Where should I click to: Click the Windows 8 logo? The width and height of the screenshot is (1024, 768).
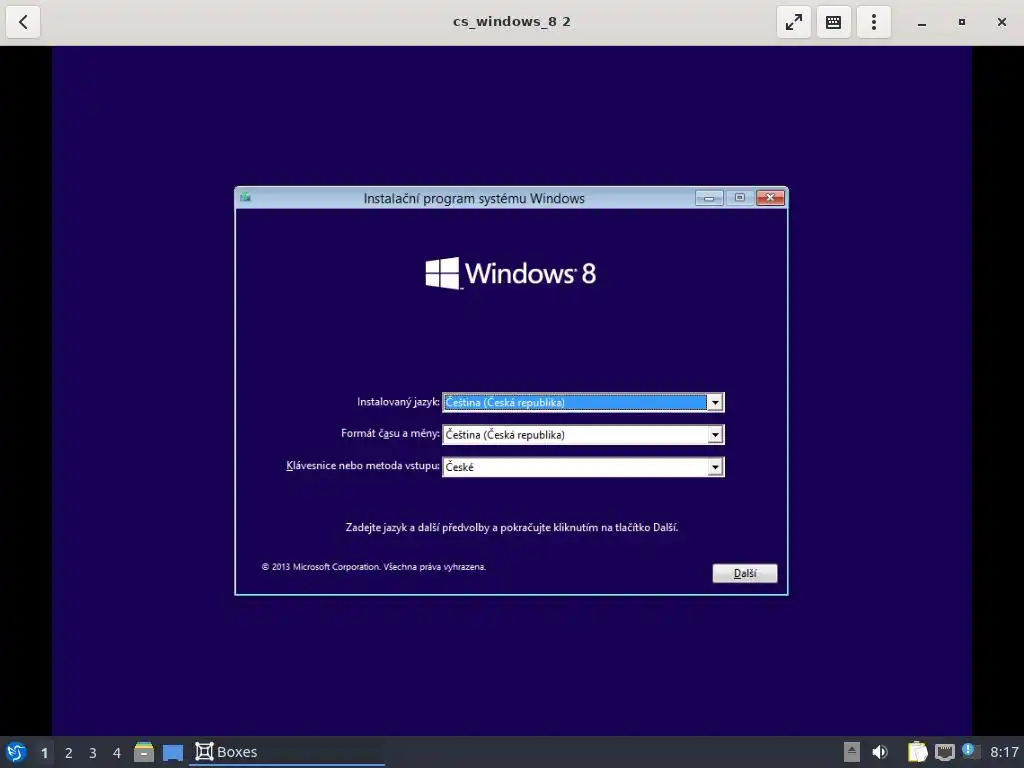point(511,273)
